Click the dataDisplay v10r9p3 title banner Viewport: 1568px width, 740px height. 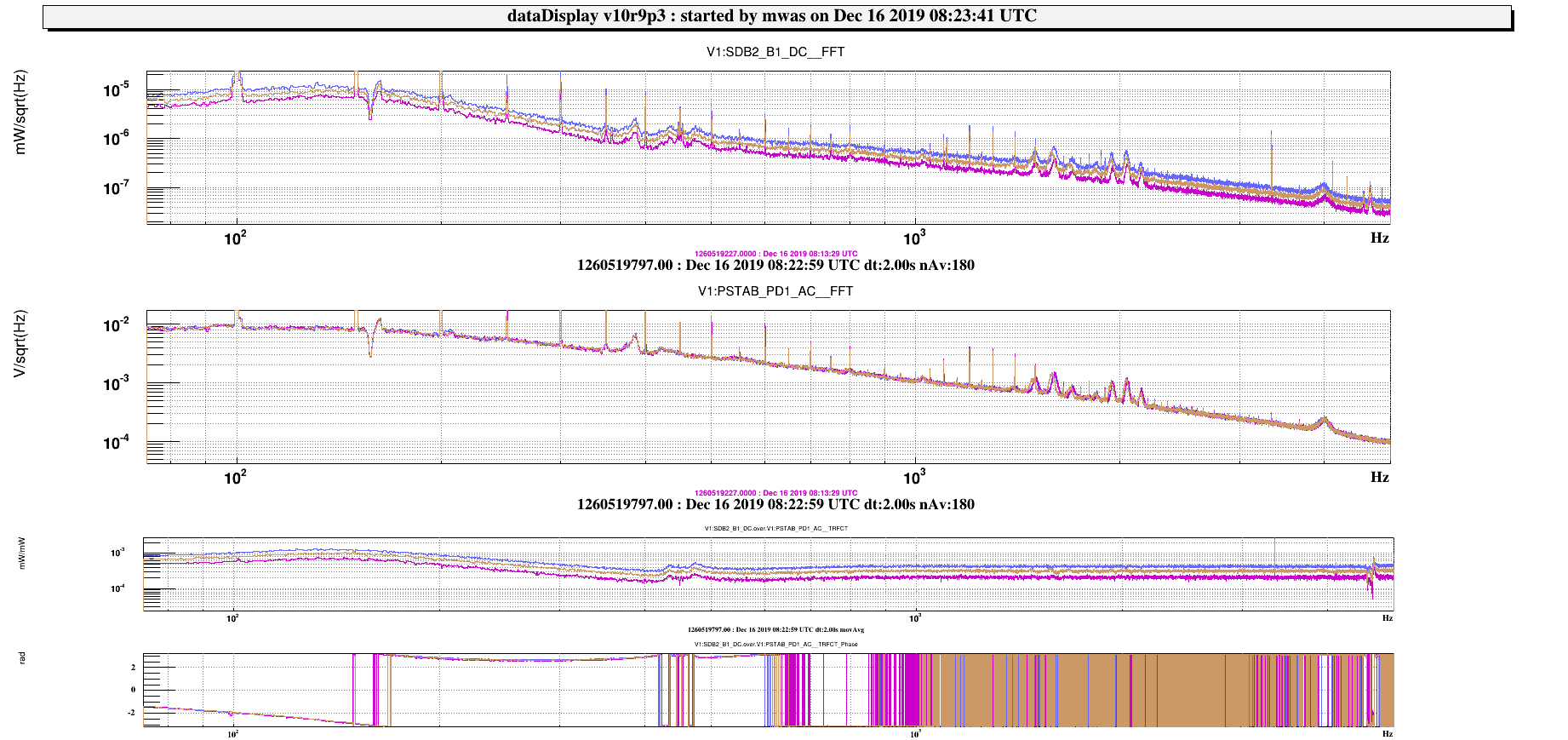(x=771, y=16)
